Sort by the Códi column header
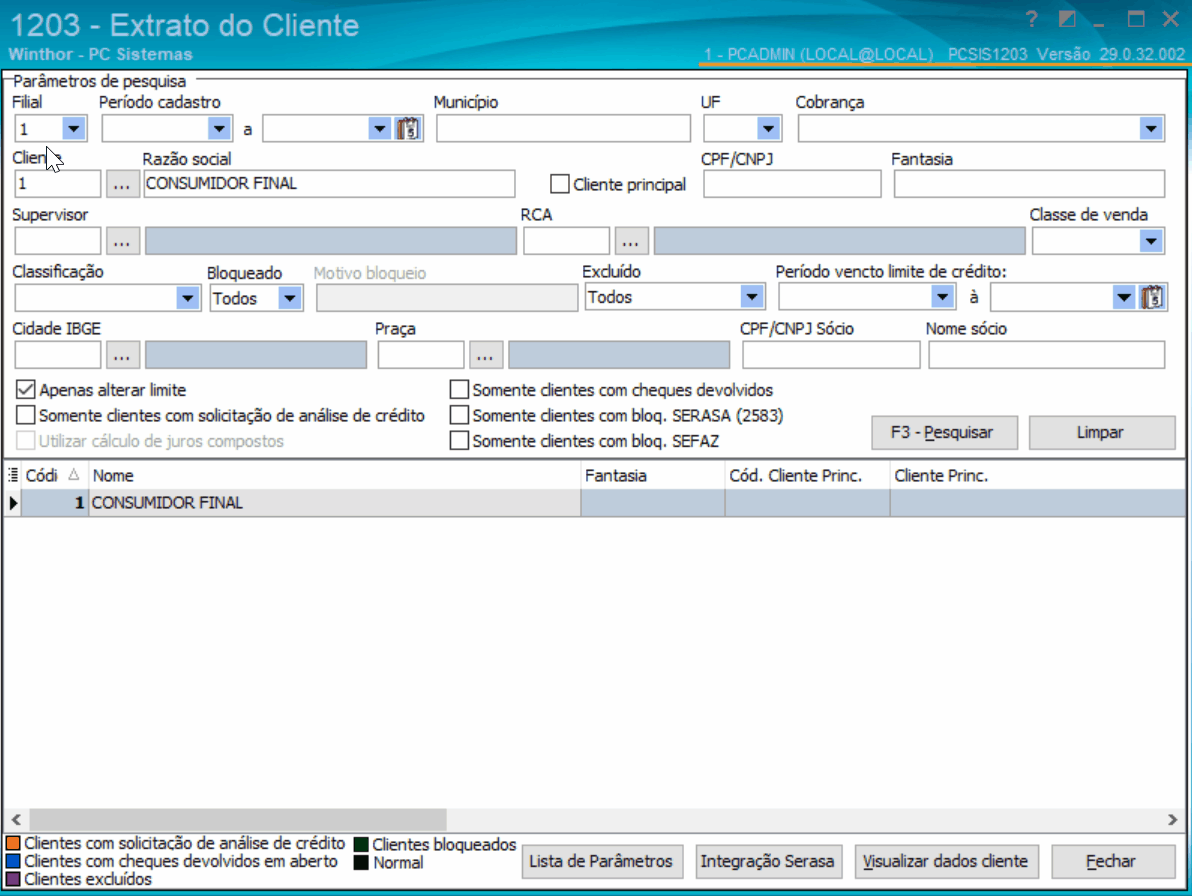Screen dimensions: 1192x896 point(55,475)
